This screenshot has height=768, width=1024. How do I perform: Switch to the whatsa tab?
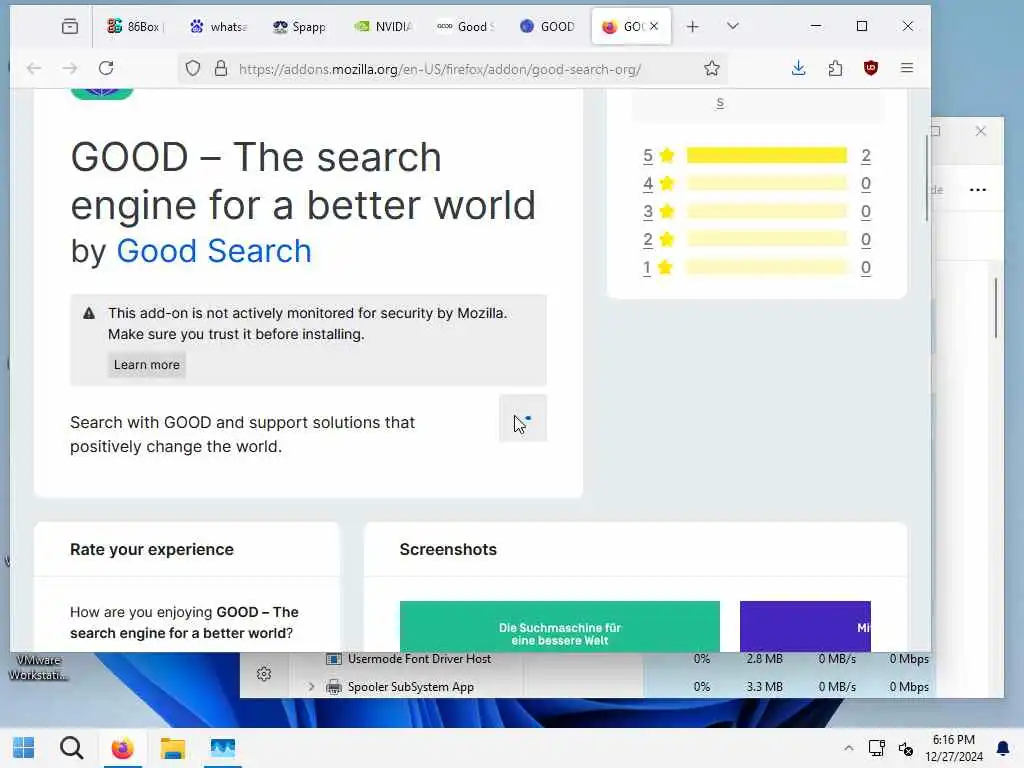click(219, 27)
